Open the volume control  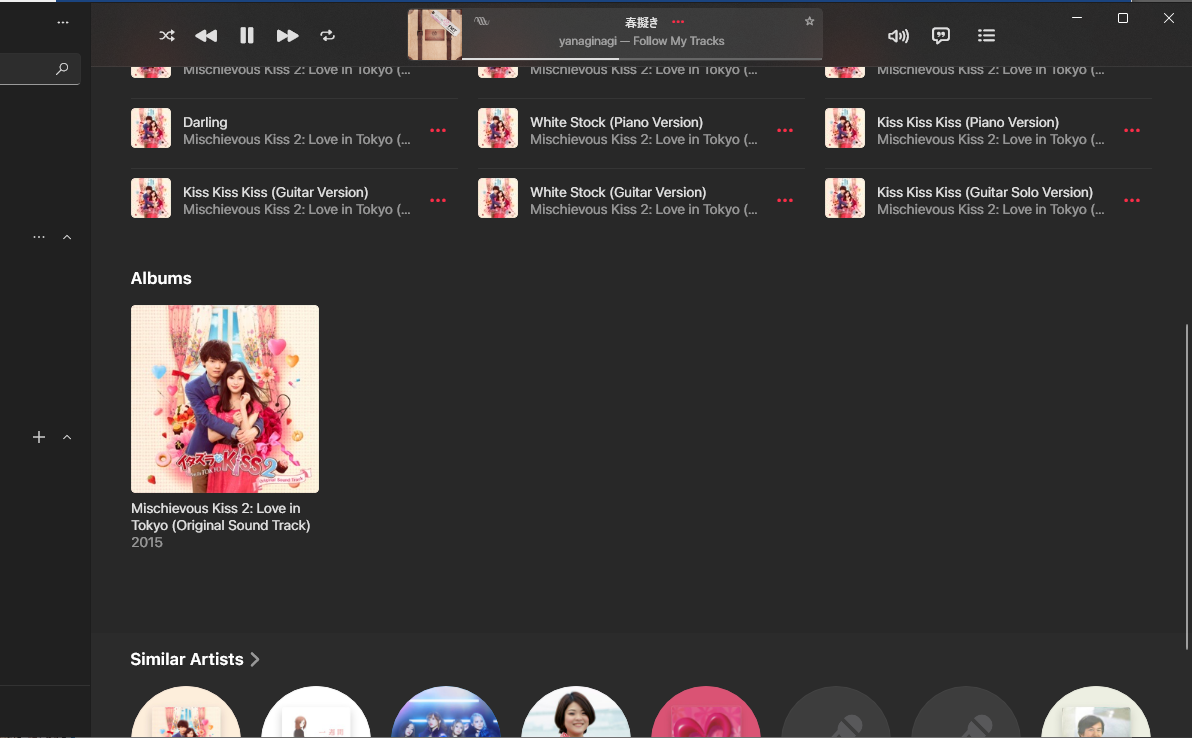[898, 36]
